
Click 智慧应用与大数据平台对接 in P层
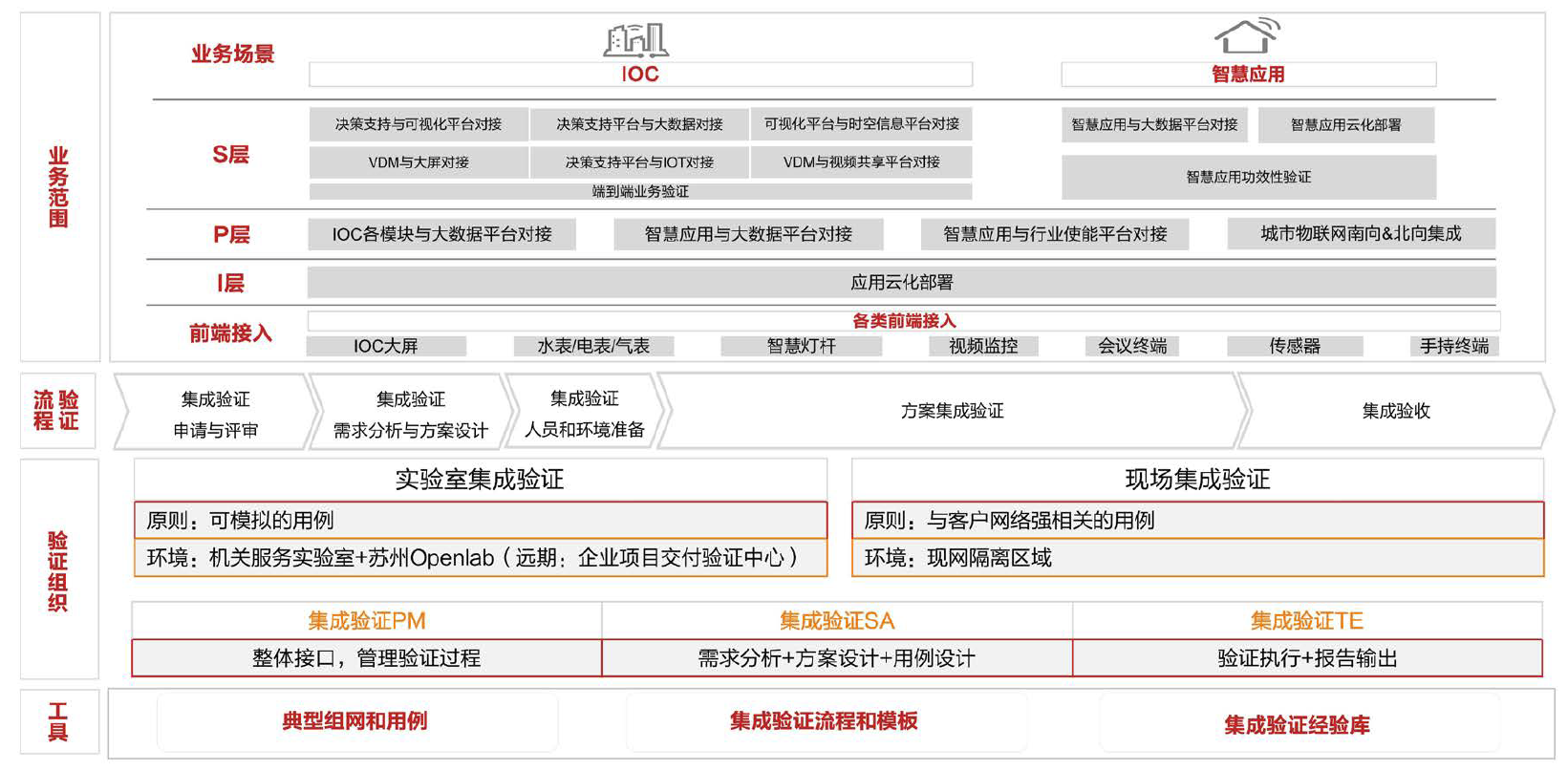point(748,234)
